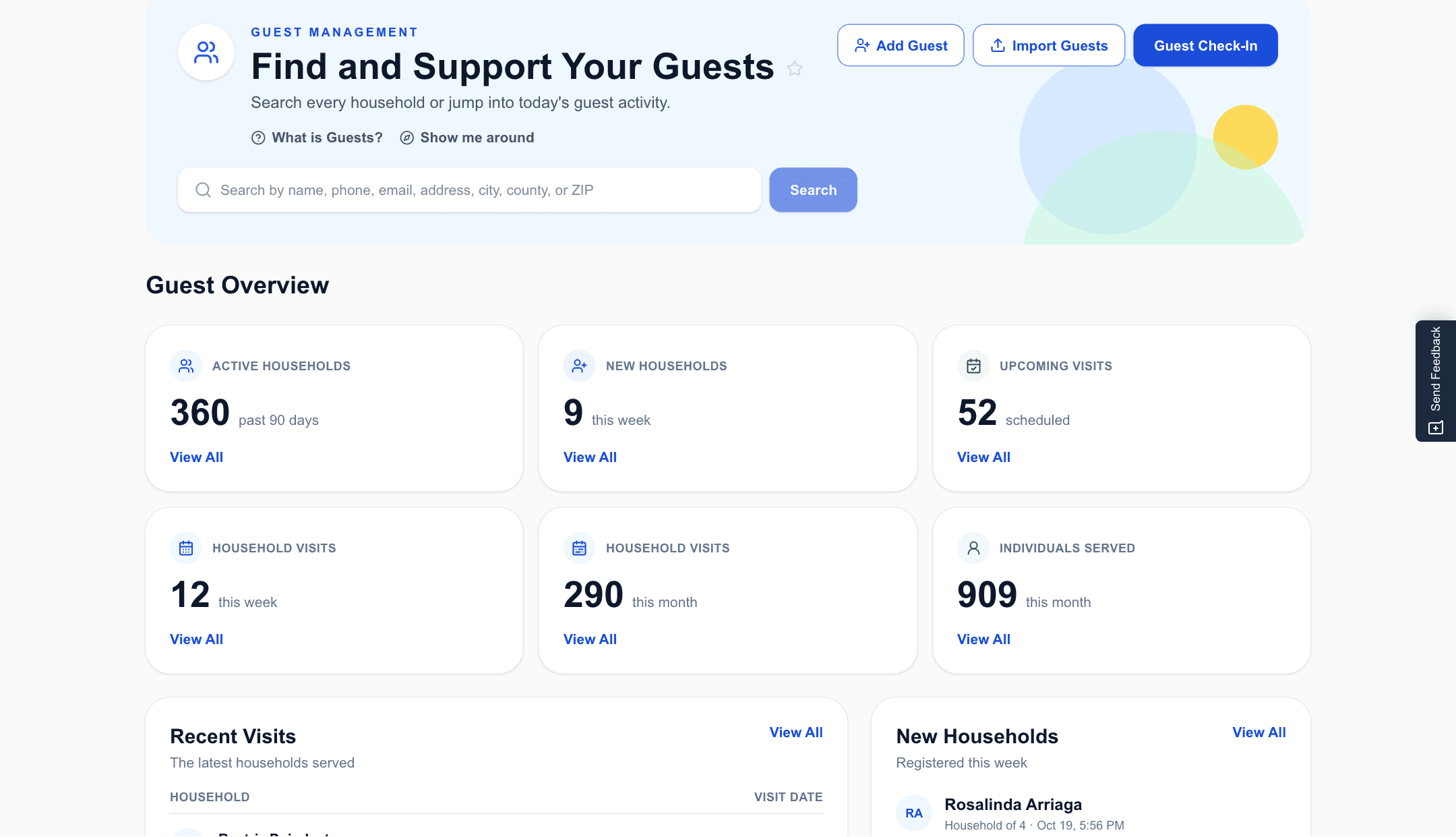This screenshot has width=1456, height=837.
Task: Click the Recent Visits heading
Action: [233, 737]
